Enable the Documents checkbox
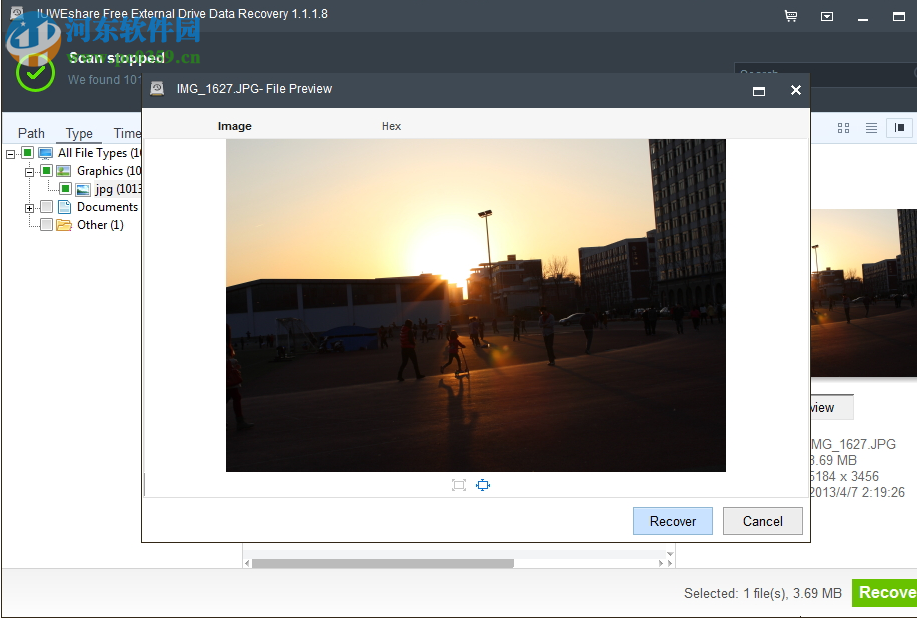Viewport: 917px width, 625px height. pyautogui.click(x=46, y=207)
